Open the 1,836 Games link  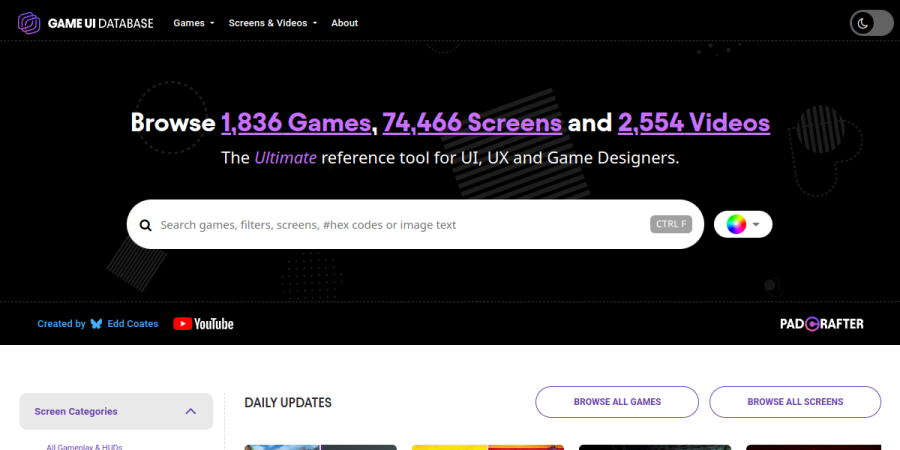(296, 122)
